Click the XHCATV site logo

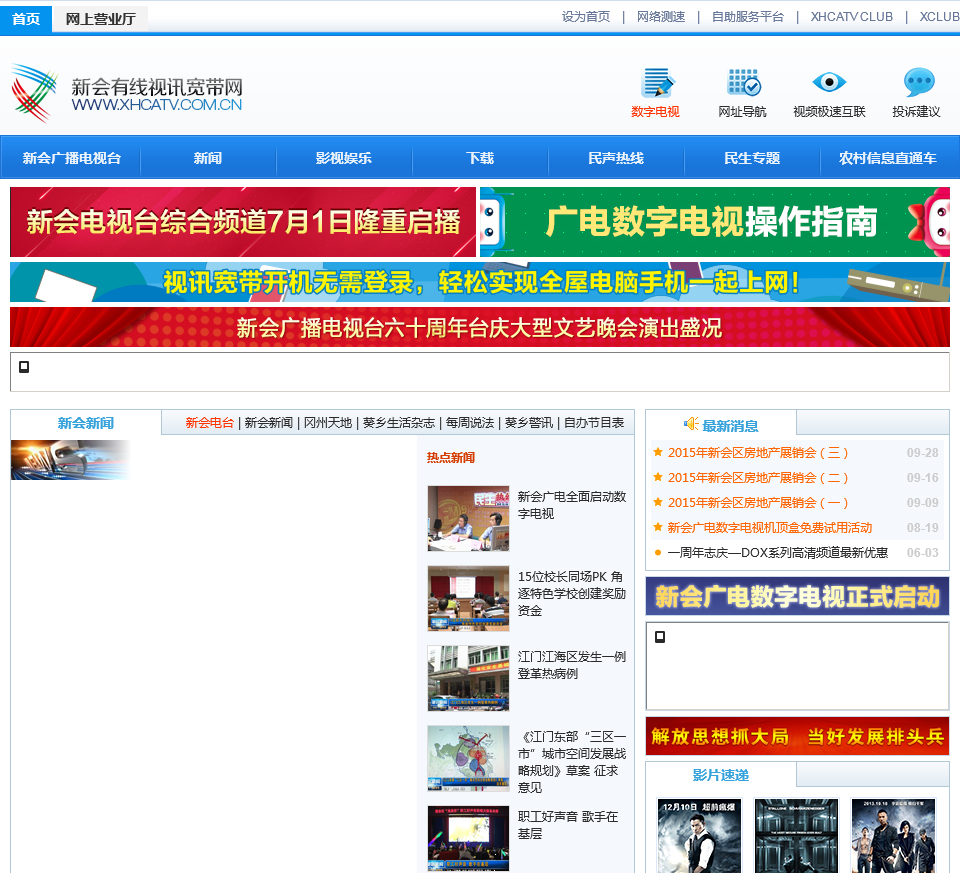[35, 94]
